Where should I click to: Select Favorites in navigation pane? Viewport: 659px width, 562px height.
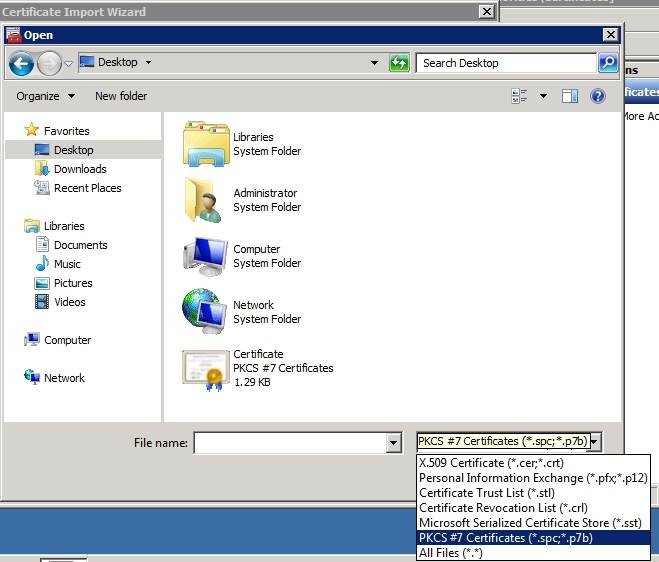[x=66, y=131]
